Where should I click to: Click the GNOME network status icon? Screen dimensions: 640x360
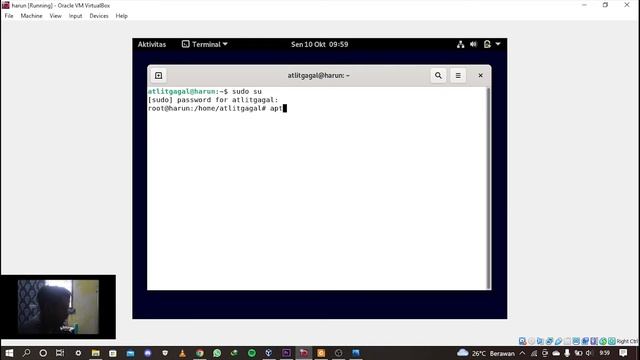(460, 44)
